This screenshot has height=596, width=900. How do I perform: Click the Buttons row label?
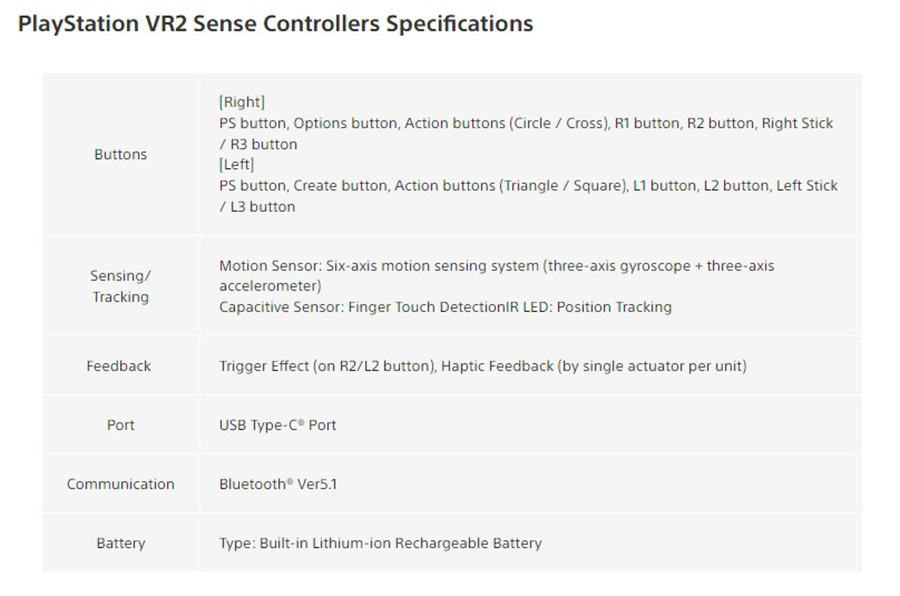click(120, 154)
